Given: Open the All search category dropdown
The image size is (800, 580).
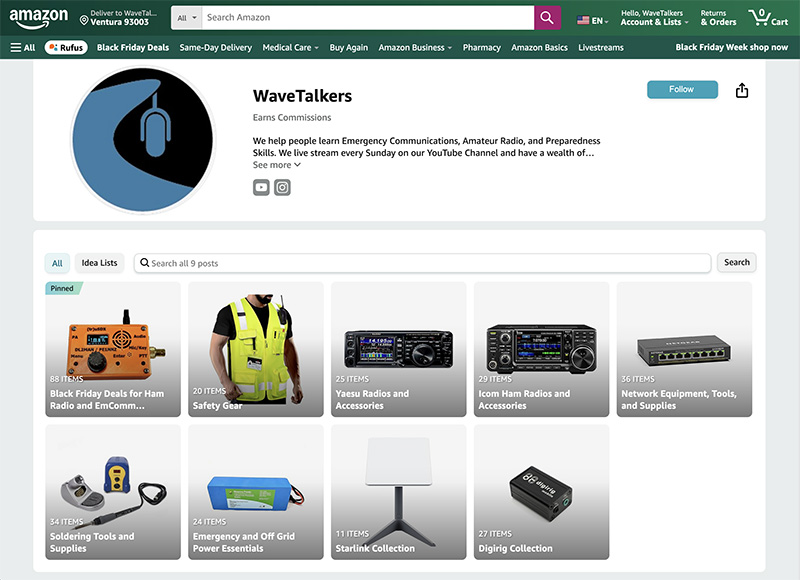Looking at the screenshot, I should [x=186, y=18].
